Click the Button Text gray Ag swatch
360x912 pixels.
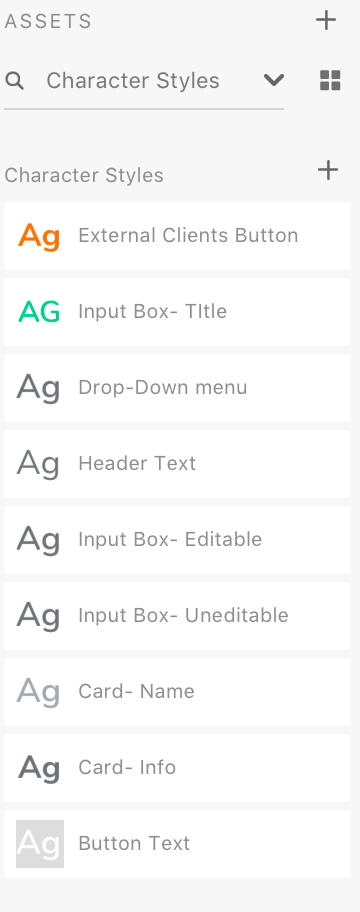click(x=40, y=843)
